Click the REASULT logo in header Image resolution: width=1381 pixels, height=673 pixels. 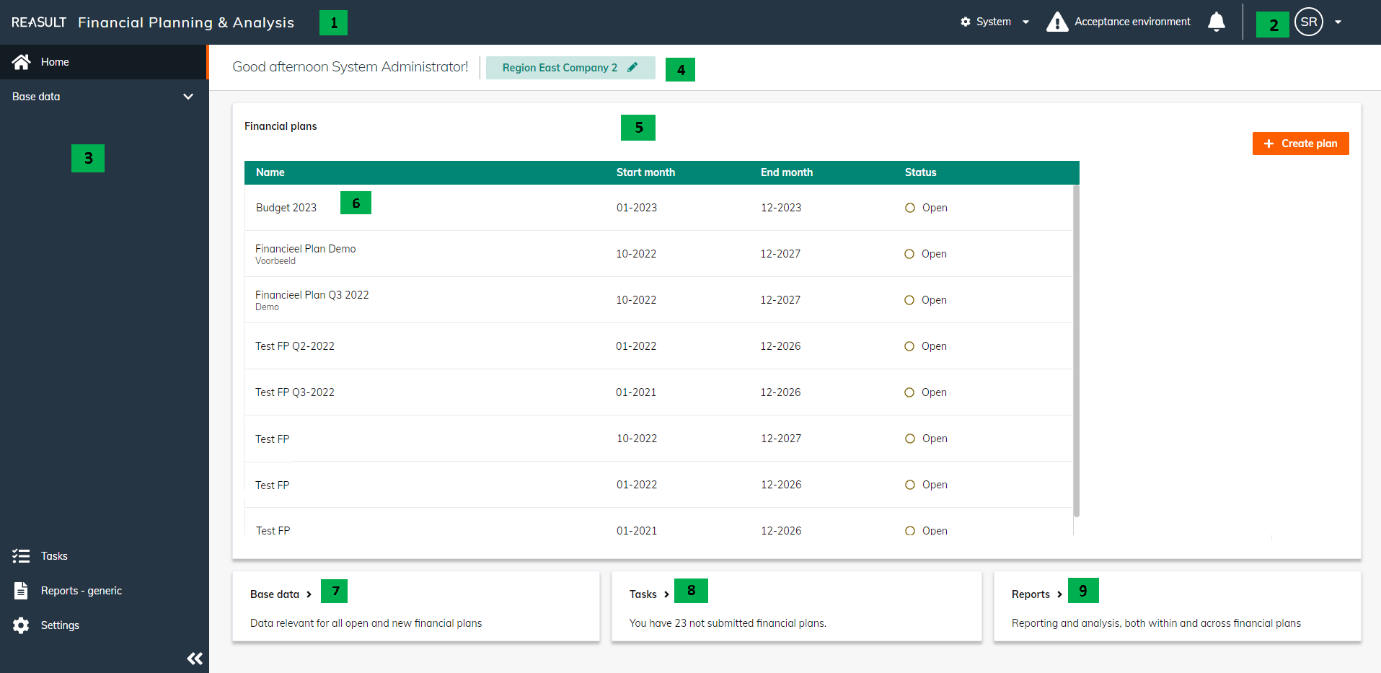(38, 20)
